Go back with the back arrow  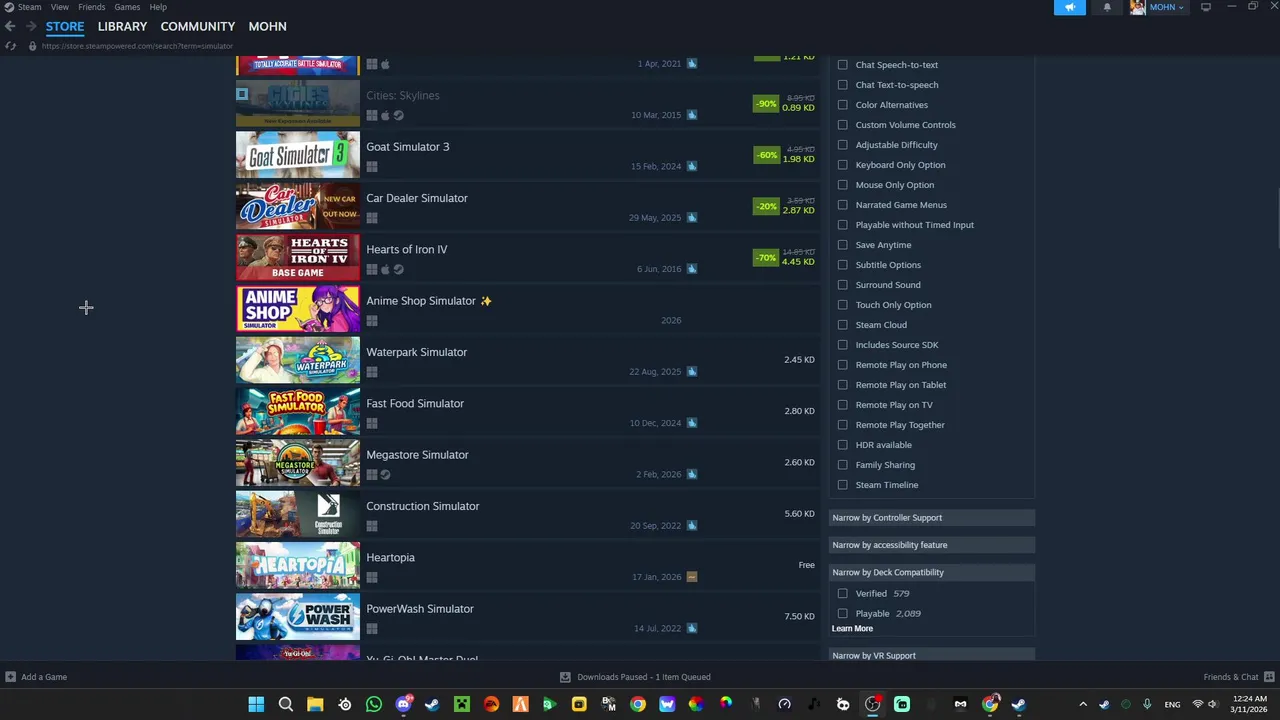(10, 26)
